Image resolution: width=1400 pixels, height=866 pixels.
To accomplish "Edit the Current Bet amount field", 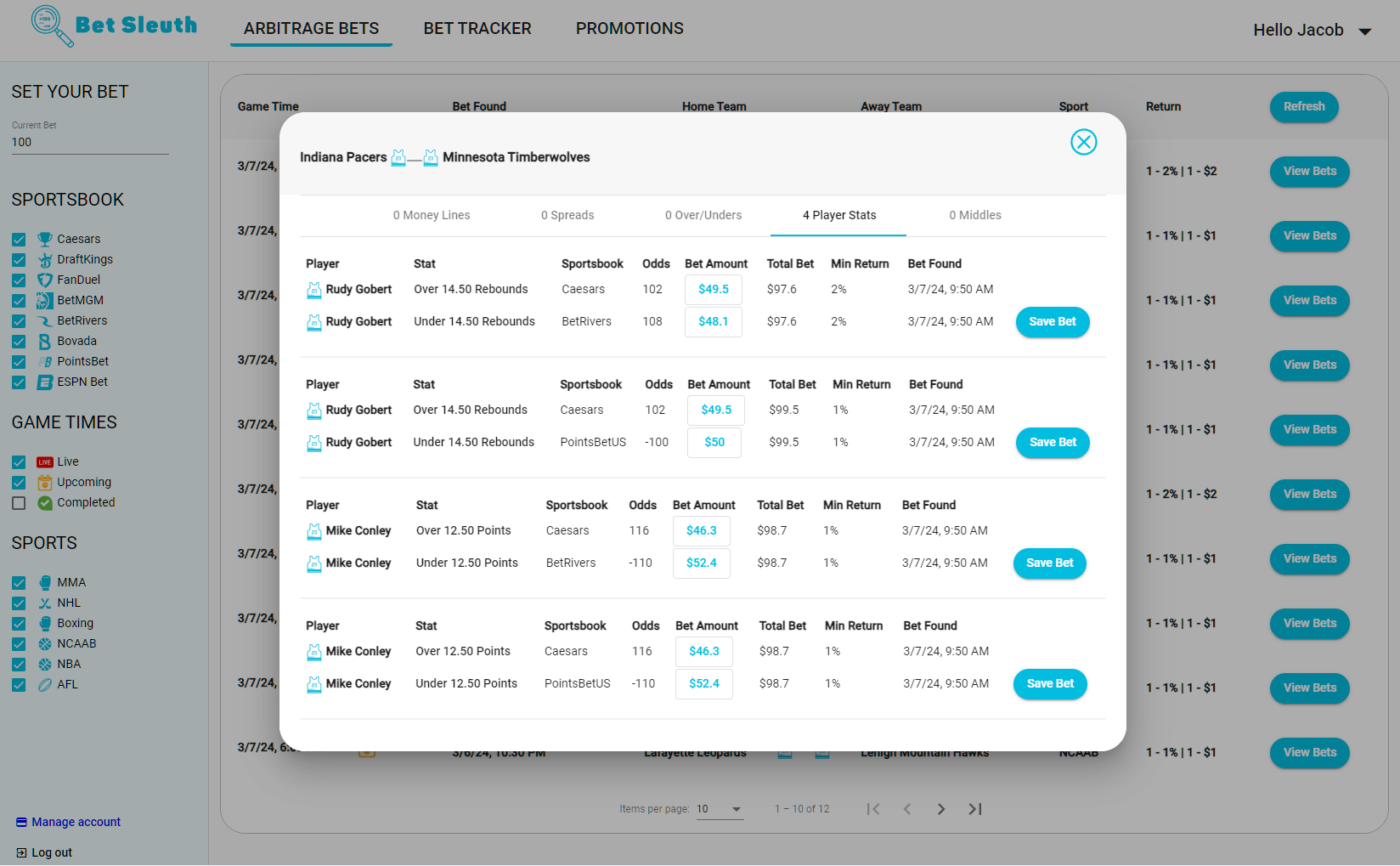I will point(90,143).
